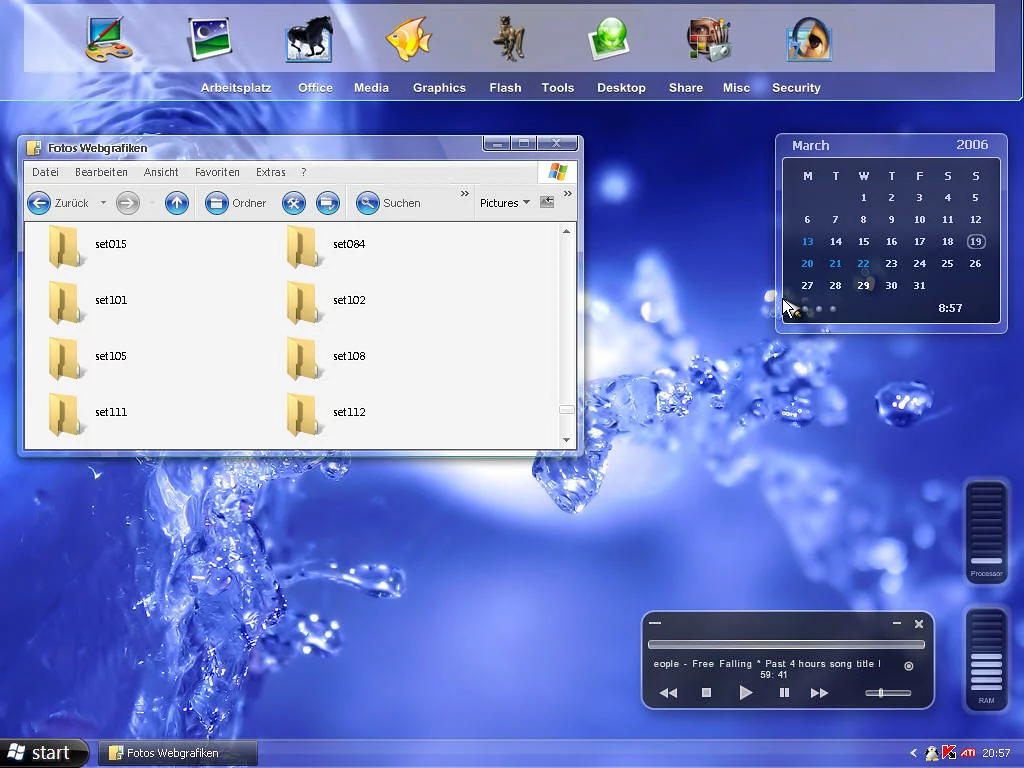Screen dimensions: 1024x768
Task: Click the Kaspersky red K tray icon
Action: [x=950, y=753]
